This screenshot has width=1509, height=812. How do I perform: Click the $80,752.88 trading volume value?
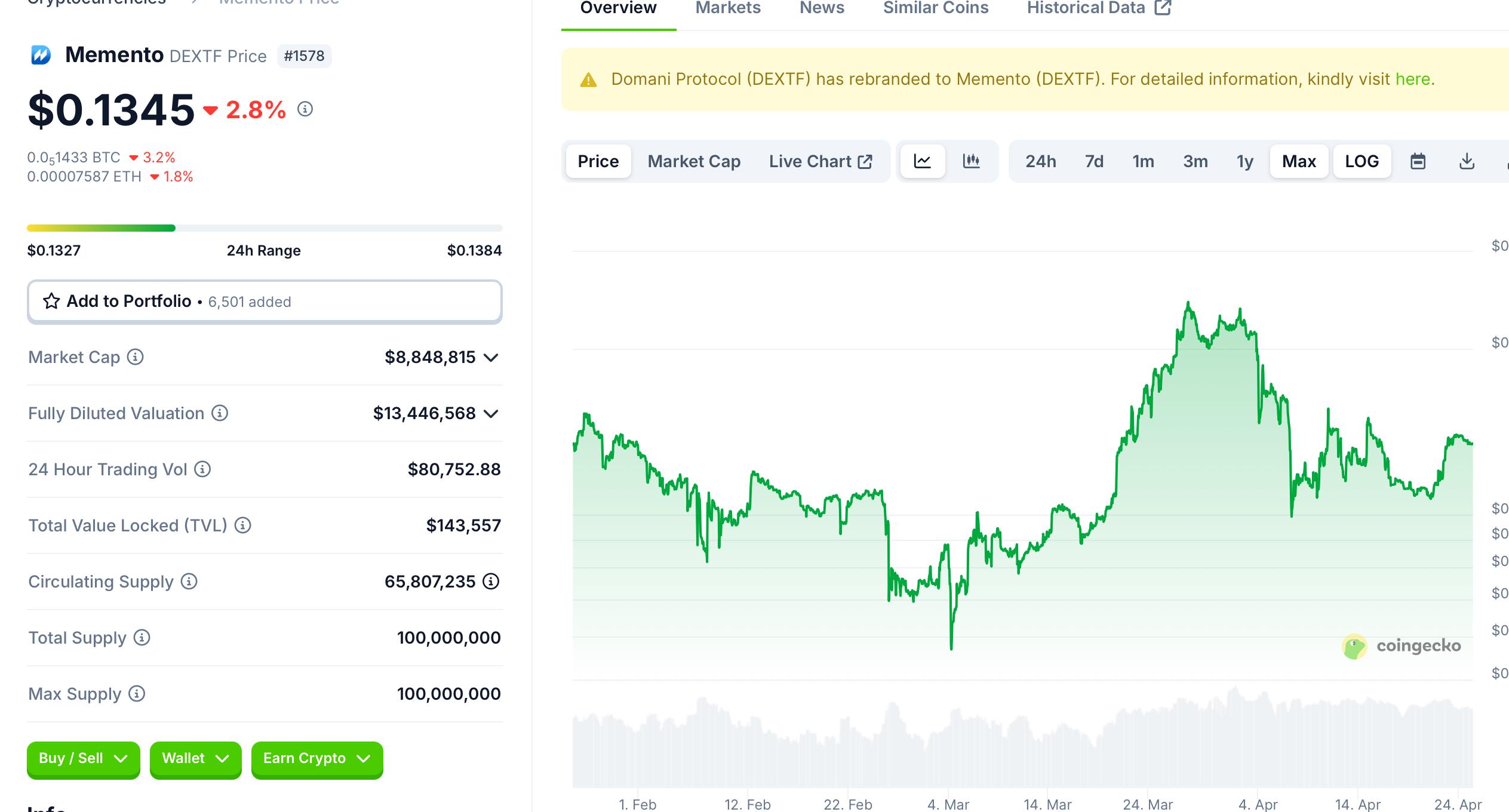(x=454, y=470)
